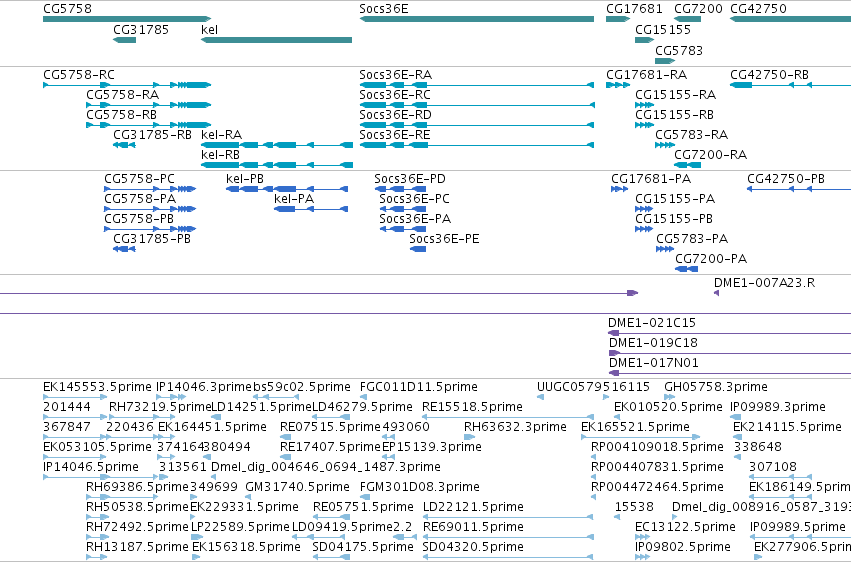Click transcript Socs36E-RC
851x562 pixels.
click(477, 105)
